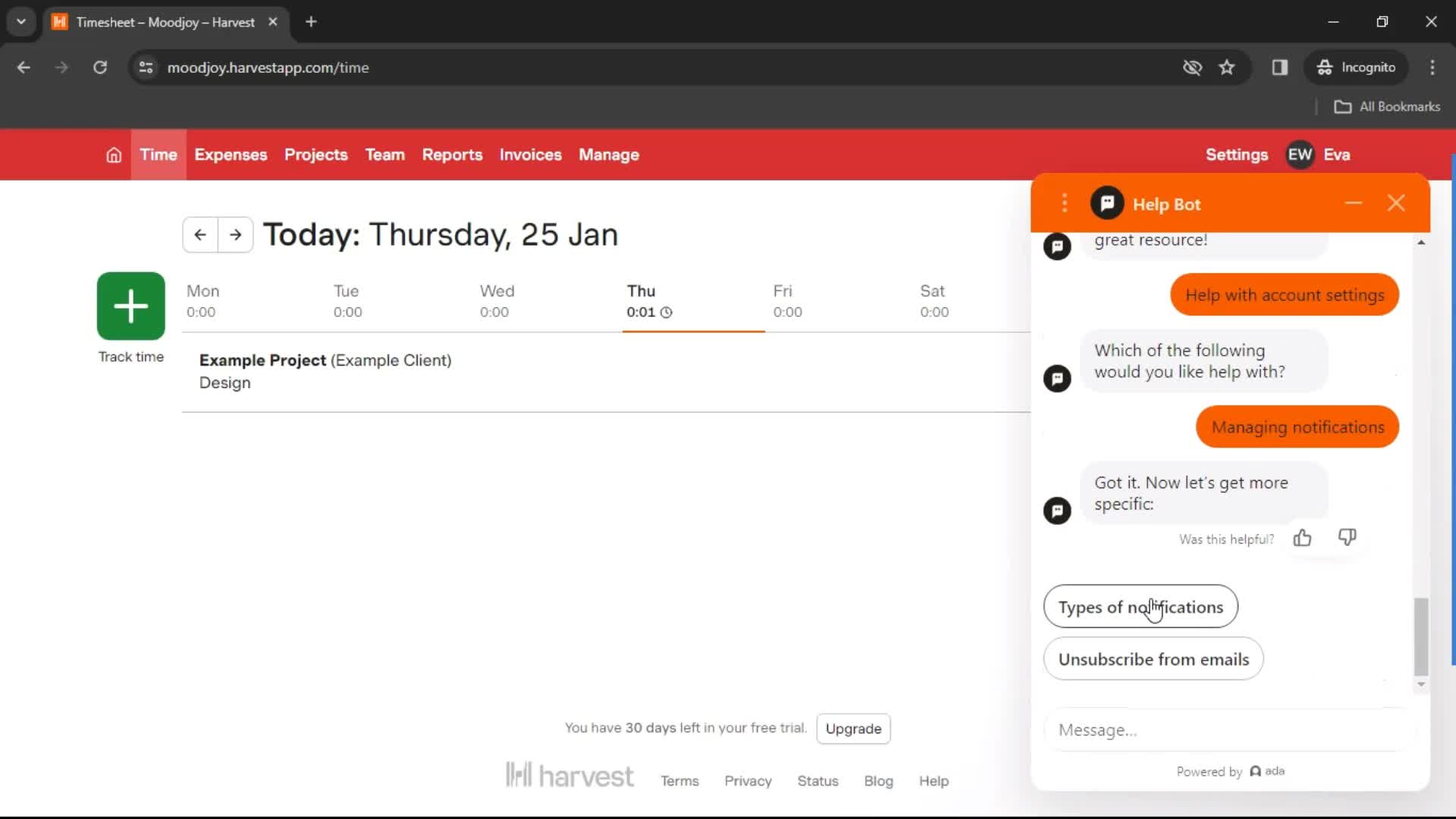This screenshot has height=819, width=1456.
Task: Open the Status footer link
Action: click(x=817, y=780)
